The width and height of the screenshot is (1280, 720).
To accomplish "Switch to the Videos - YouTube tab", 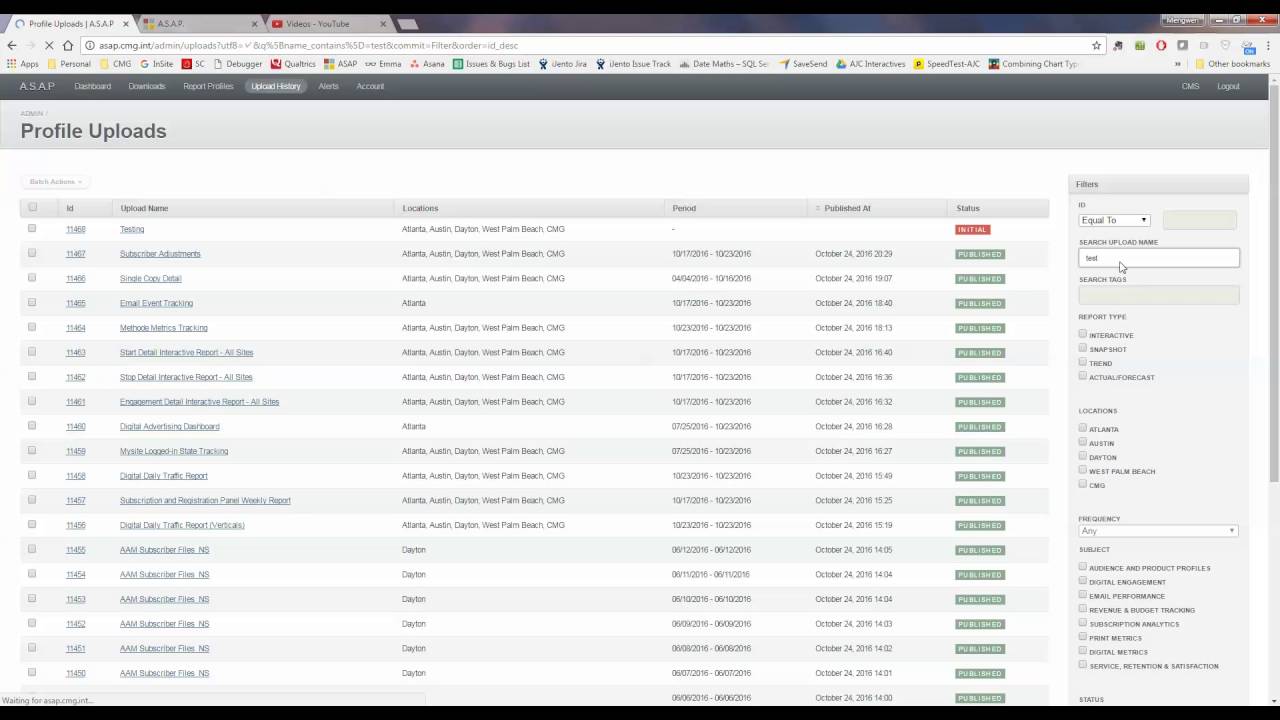I will point(327,23).
